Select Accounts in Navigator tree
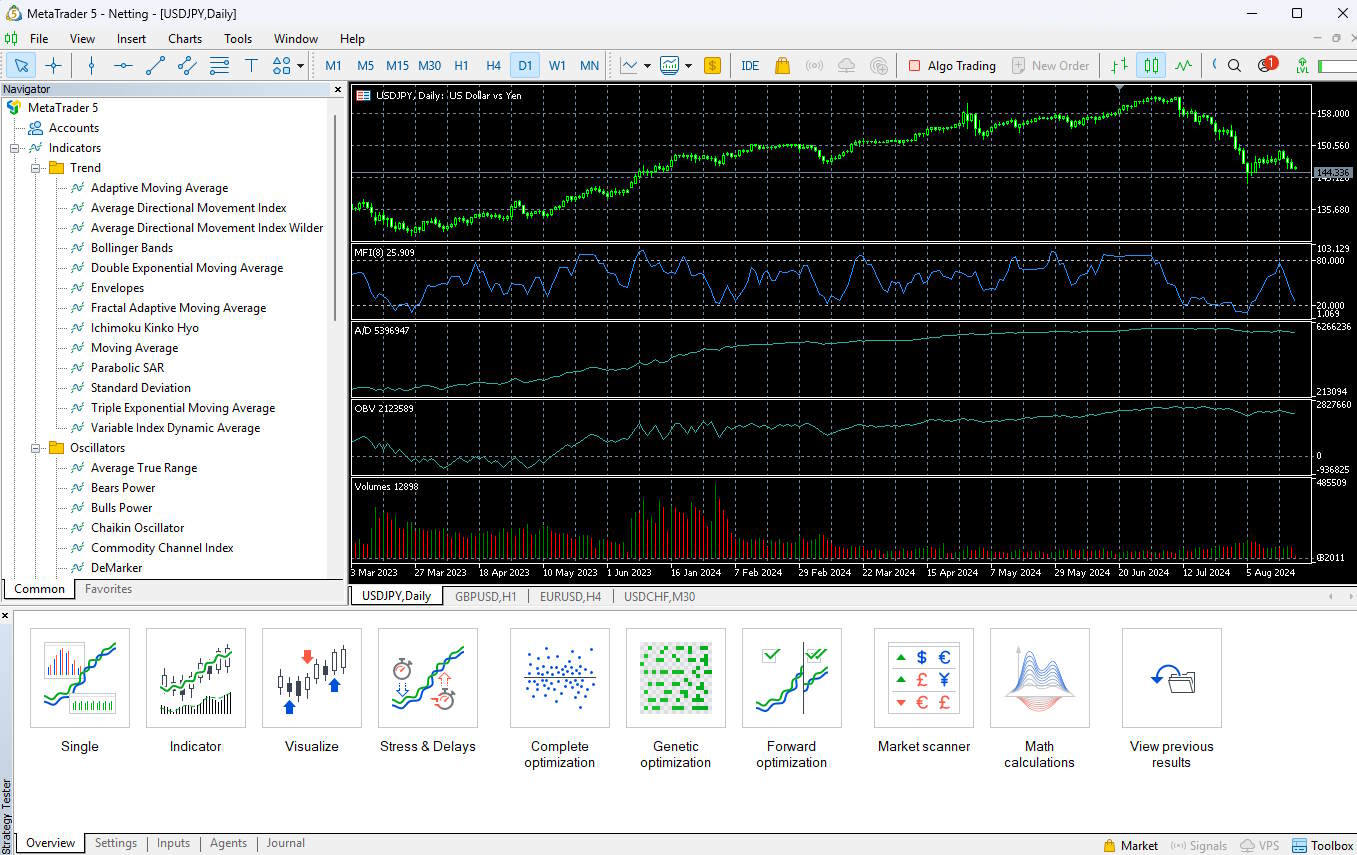Viewport: 1357px width, 855px height. point(74,128)
